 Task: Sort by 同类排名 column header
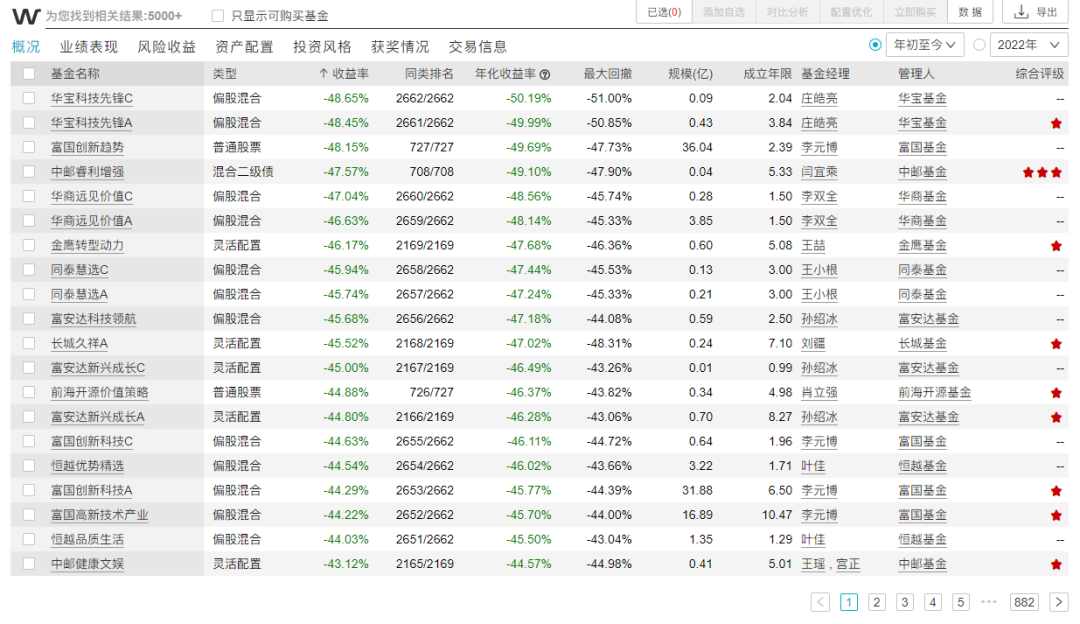[x=429, y=74]
